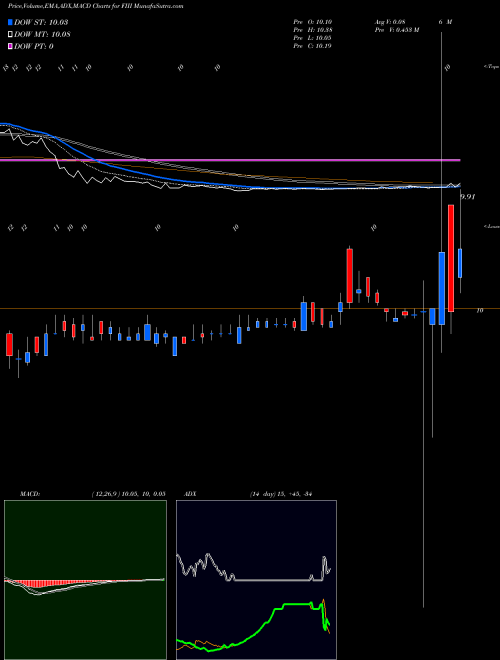Select the chart title mentioning MunafaSutra.com
Image resolution: width=500 pixels, height=660 pixels.
pos(96,7)
